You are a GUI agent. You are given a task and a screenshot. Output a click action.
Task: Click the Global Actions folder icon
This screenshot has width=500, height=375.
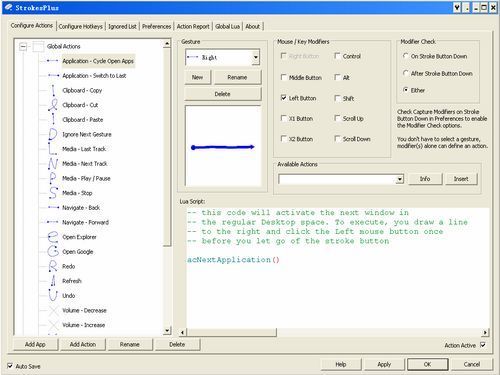coord(38,46)
